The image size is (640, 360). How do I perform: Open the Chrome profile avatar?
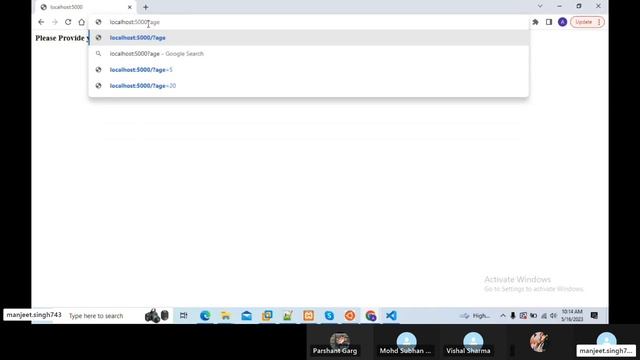tap(562, 22)
